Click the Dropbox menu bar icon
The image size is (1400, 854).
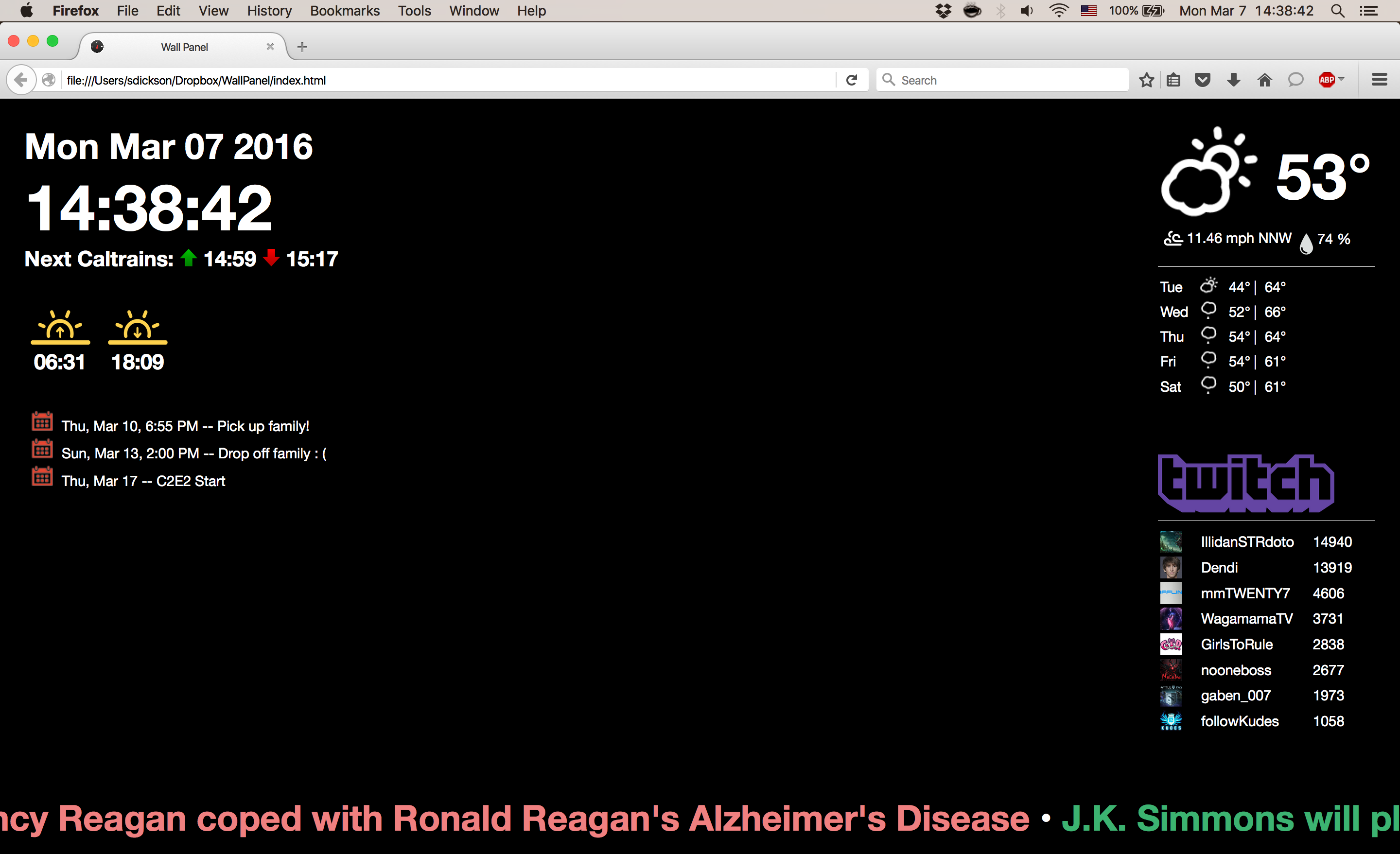pyautogui.click(x=943, y=11)
